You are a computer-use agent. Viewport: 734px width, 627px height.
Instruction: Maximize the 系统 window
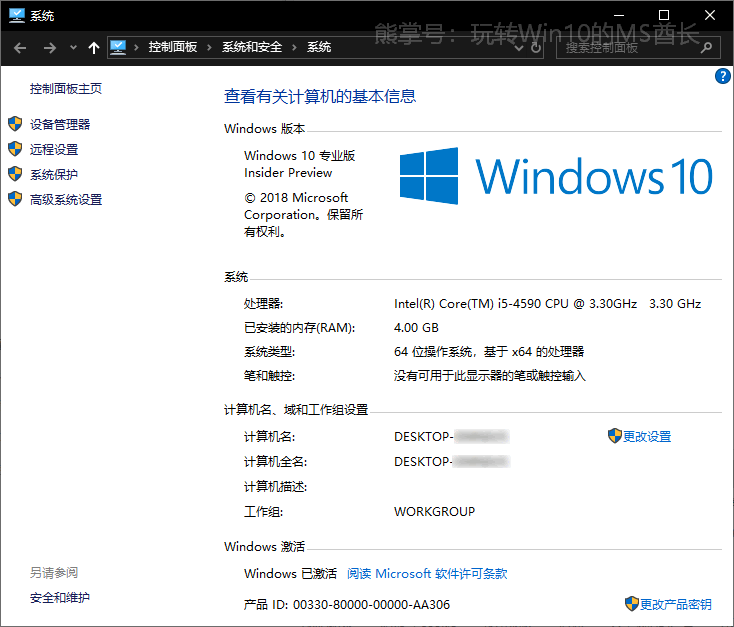pos(663,15)
